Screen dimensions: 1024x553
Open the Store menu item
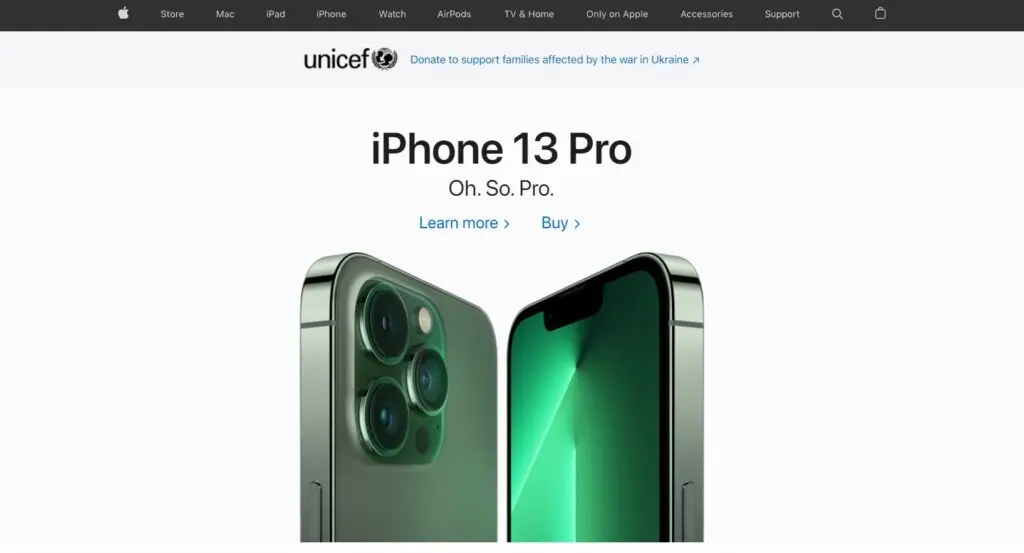point(172,14)
